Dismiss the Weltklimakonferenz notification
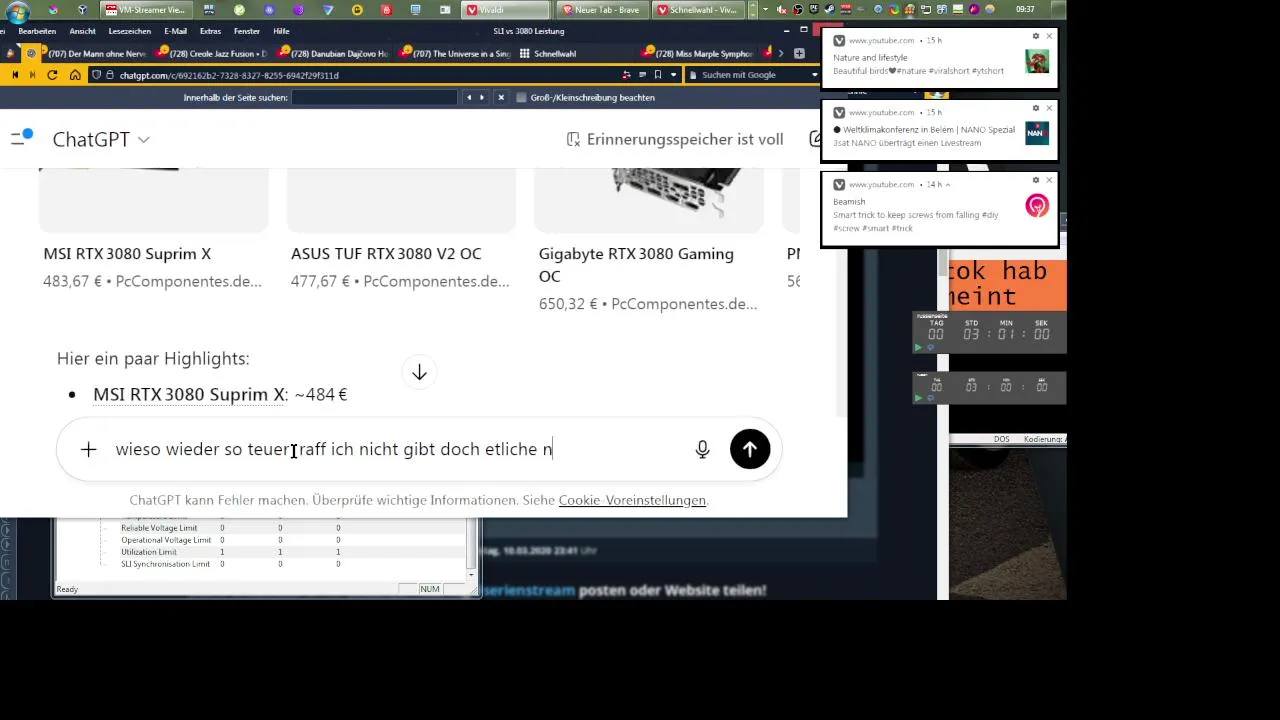Image resolution: width=1280 pixels, height=720 pixels. [x=1049, y=108]
